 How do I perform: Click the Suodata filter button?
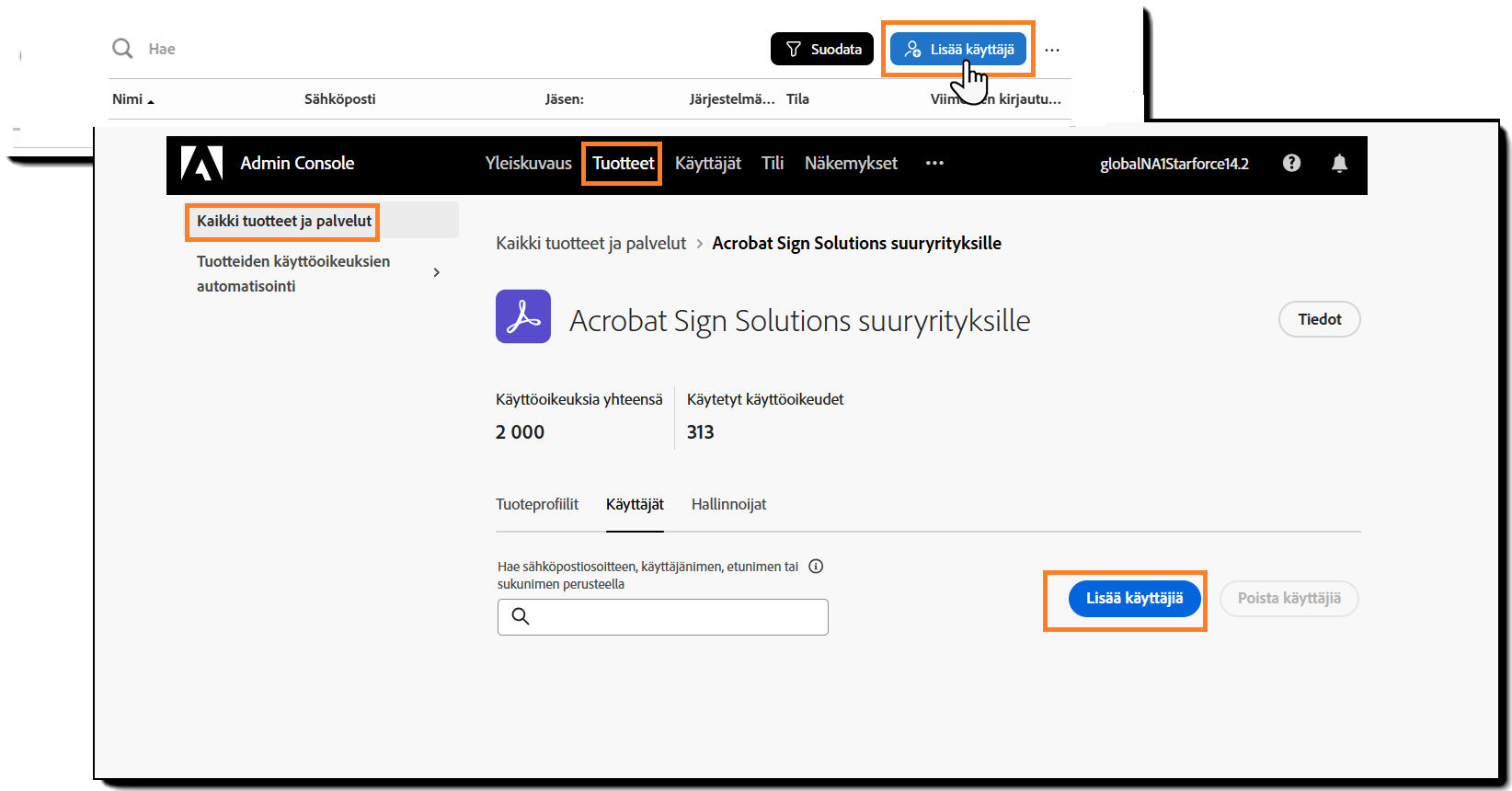pyautogui.click(x=822, y=49)
